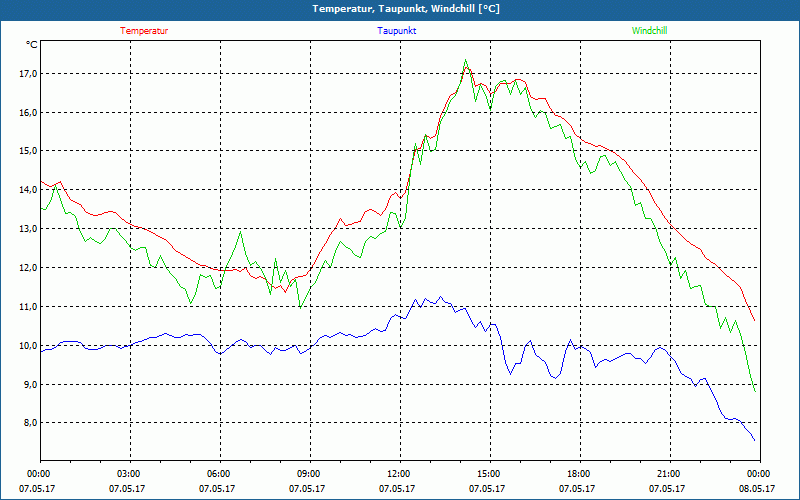
Task: Click the 18:00 time axis label
Action: (x=578, y=474)
